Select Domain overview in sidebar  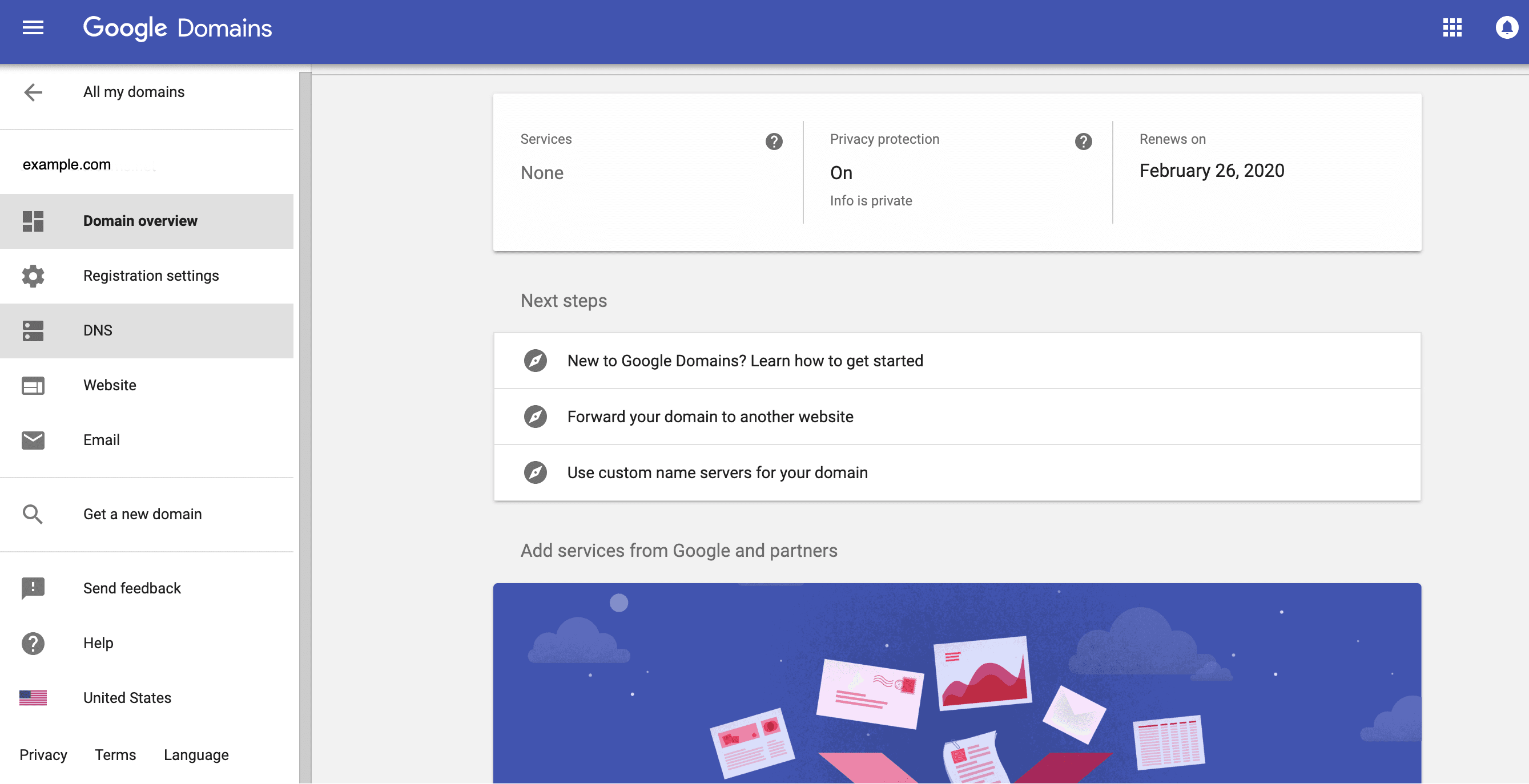click(140, 221)
